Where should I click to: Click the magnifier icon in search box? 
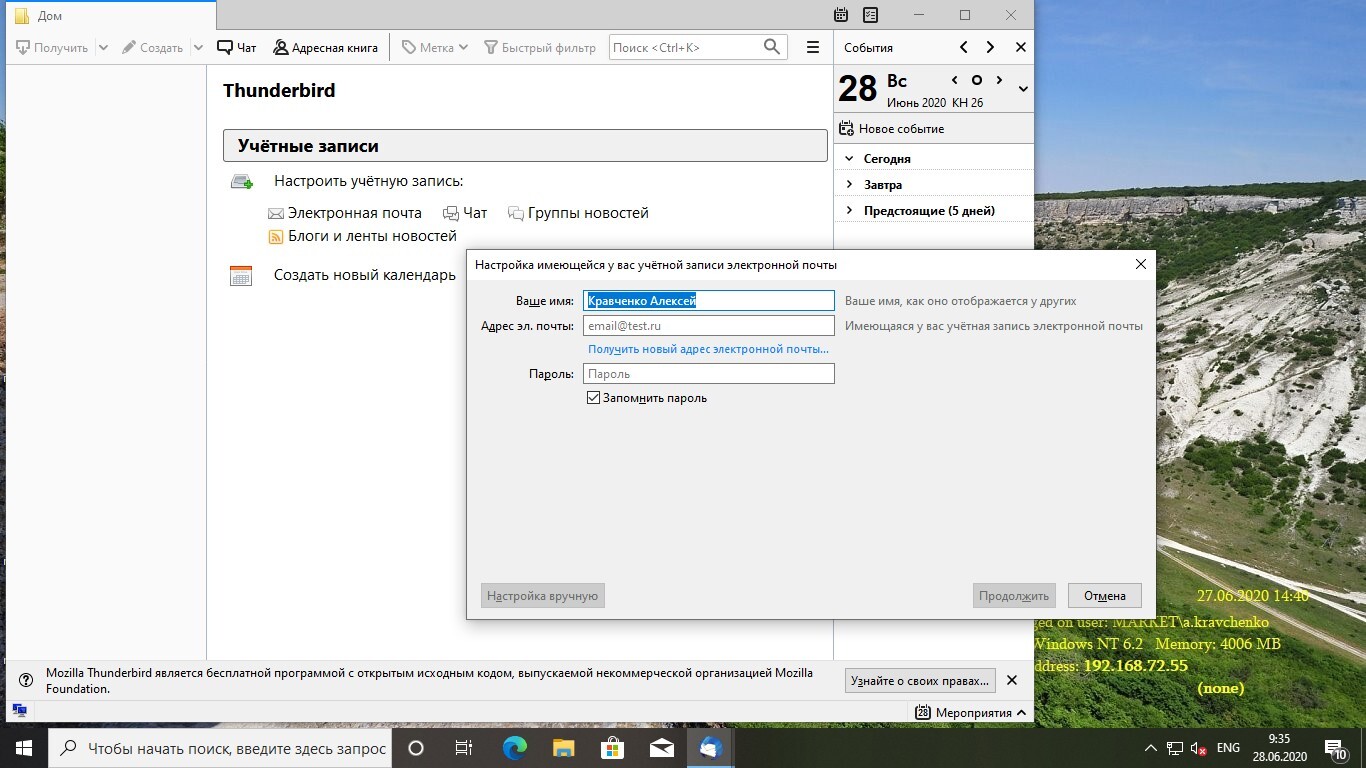[771, 47]
